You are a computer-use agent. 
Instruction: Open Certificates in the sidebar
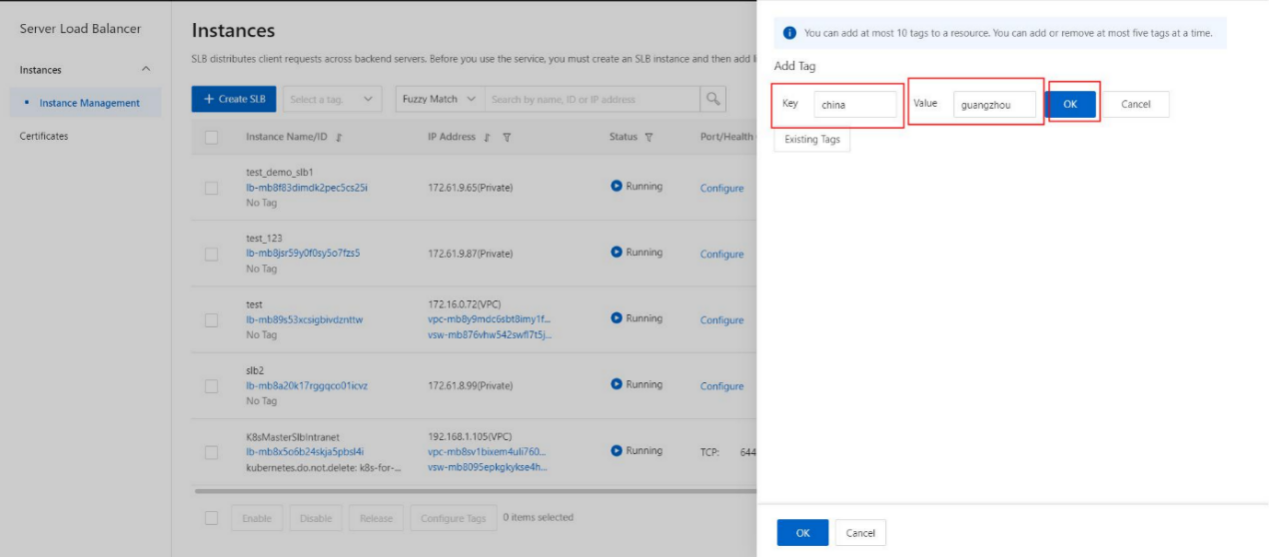coord(44,136)
